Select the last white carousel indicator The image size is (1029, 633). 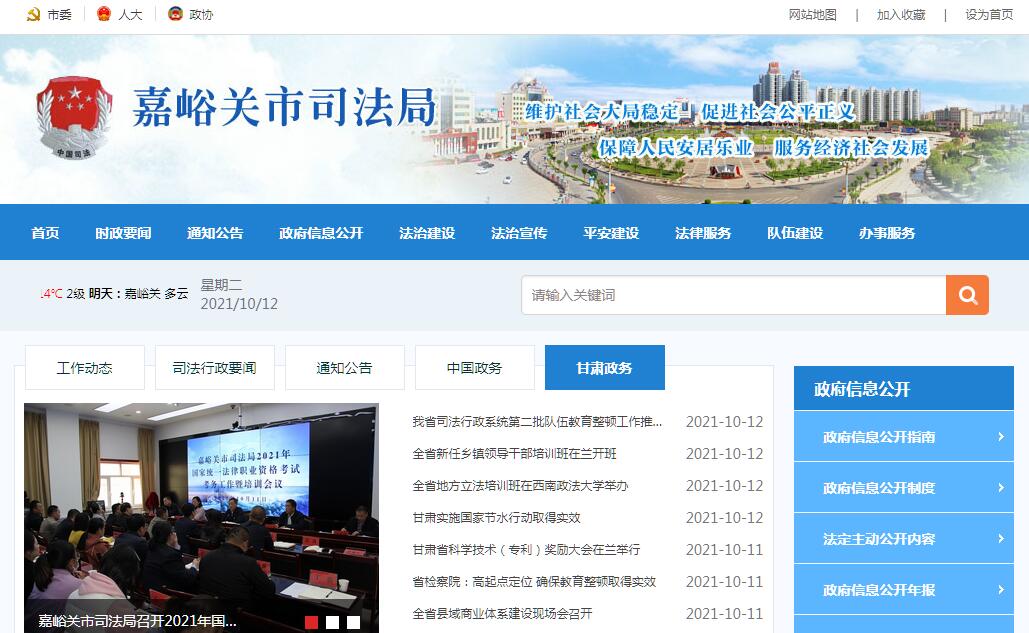(x=353, y=622)
